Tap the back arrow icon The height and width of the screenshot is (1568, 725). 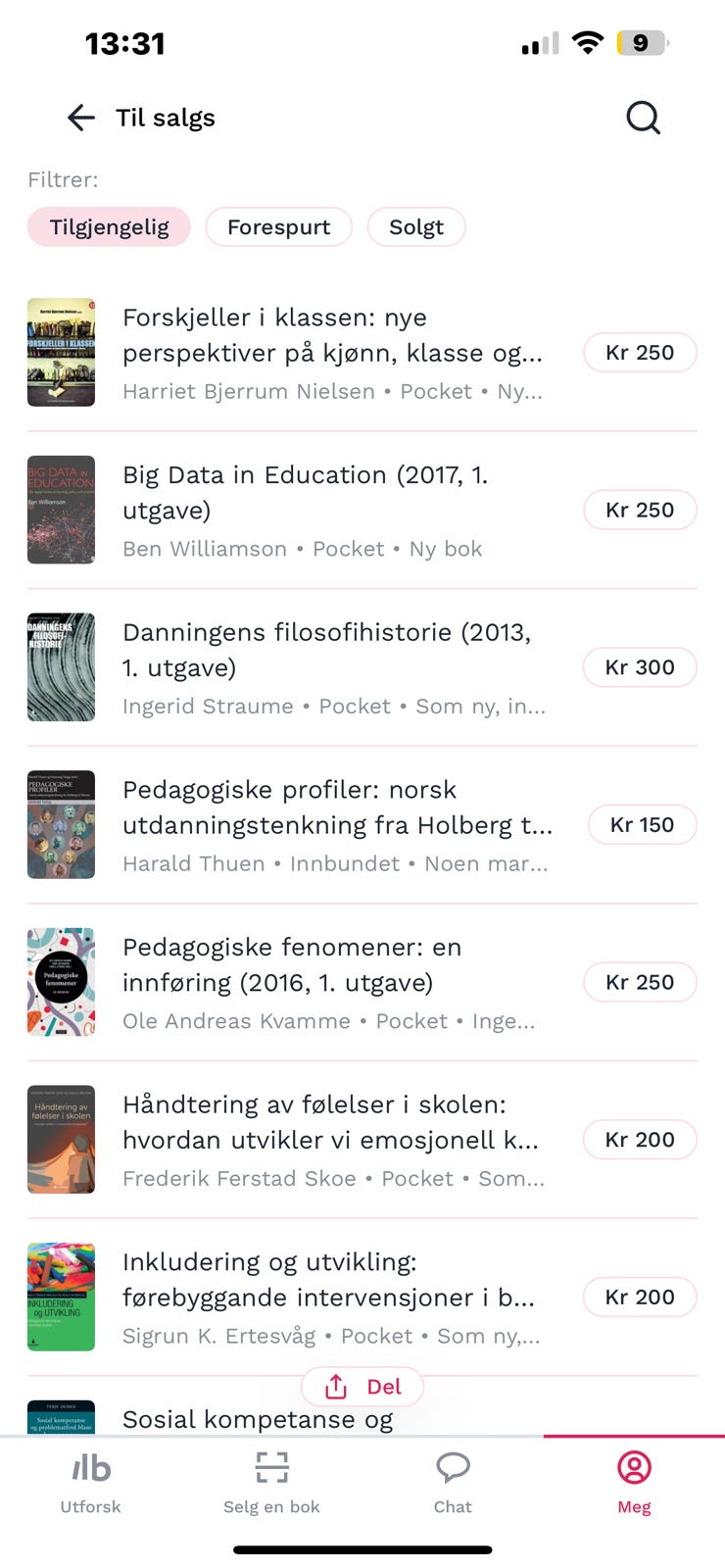click(x=81, y=119)
